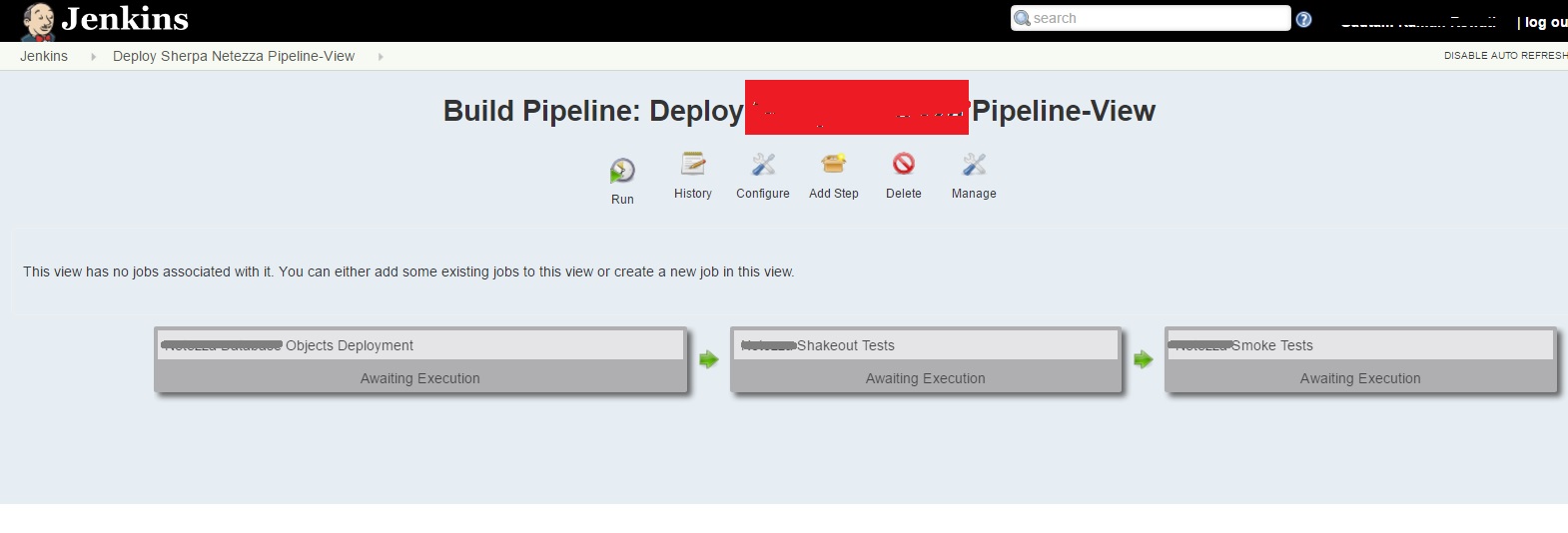Viewport: 1568px width, 533px height.
Task: Open the Configure tools icon
Action: (763, 164)
